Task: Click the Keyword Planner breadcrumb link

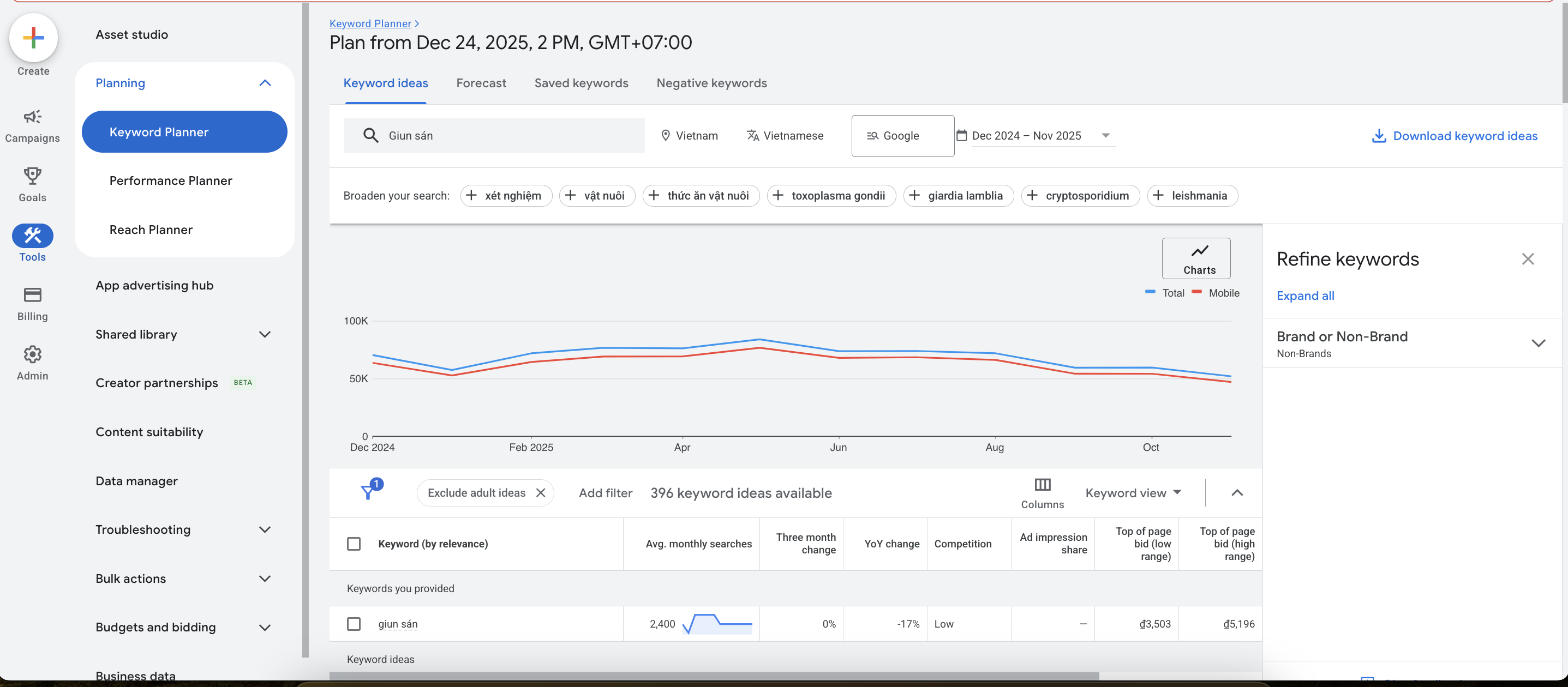Action: (x=370, y=24)
